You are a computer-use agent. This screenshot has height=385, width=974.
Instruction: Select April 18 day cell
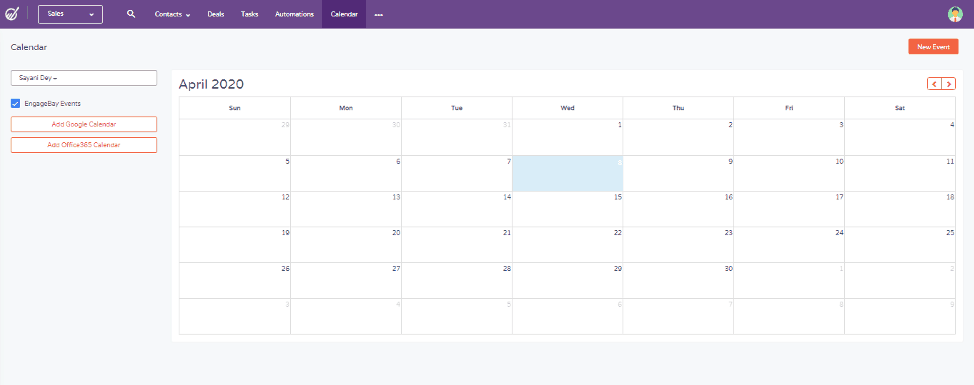[x=899, y=209]
